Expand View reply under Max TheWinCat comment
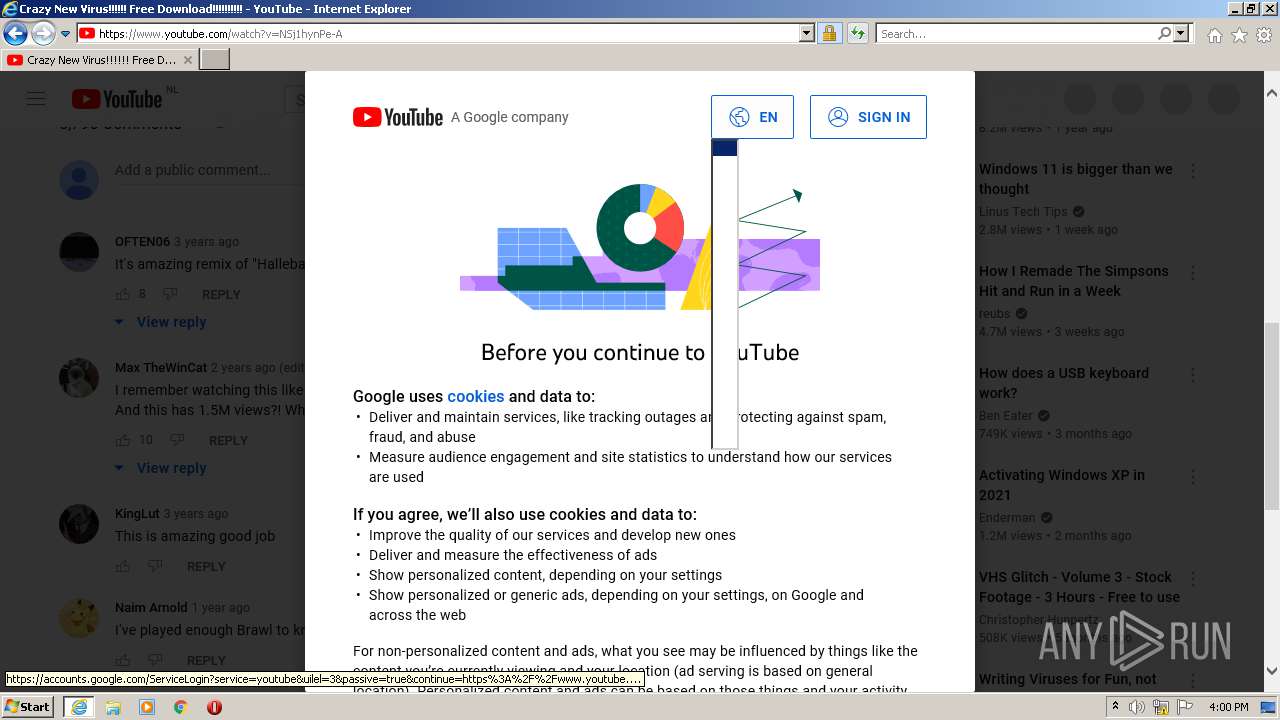Image resolution: width=1280 pixels, height=720 pixels. click(160, 468)
